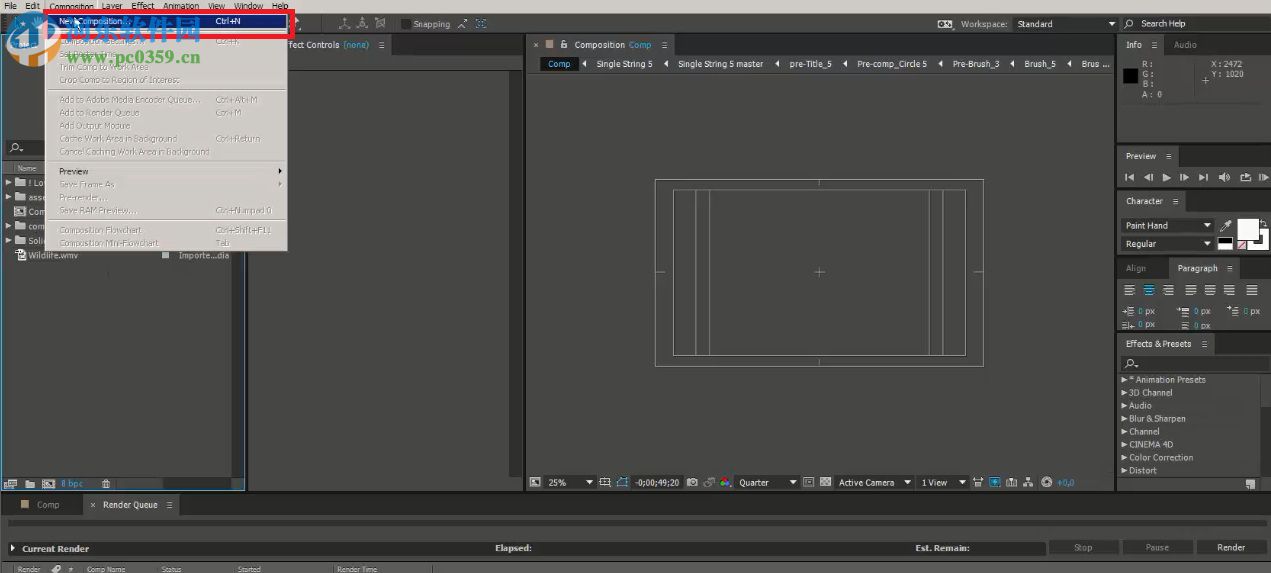Toggle audio mute in Preview panel

(1225, 177)
